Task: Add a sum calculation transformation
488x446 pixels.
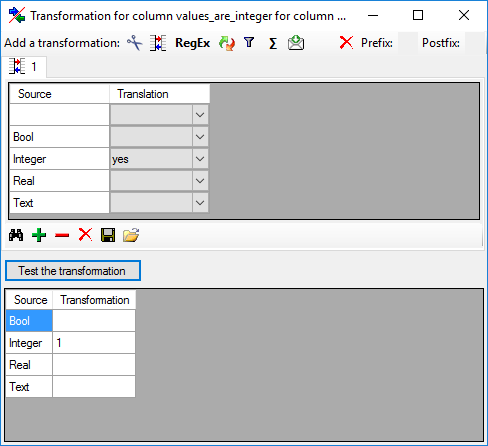Action: coord(273,43)
